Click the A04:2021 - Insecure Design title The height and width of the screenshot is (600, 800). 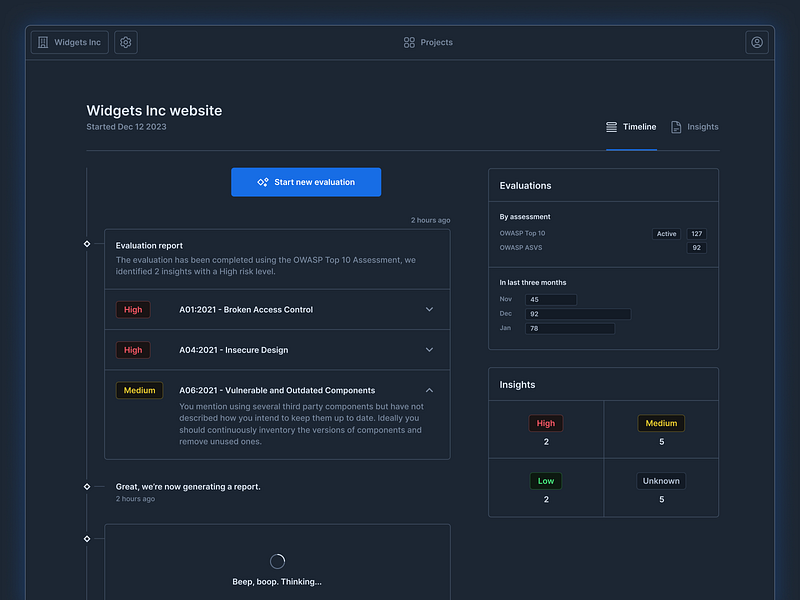click(x=234, y=350)
